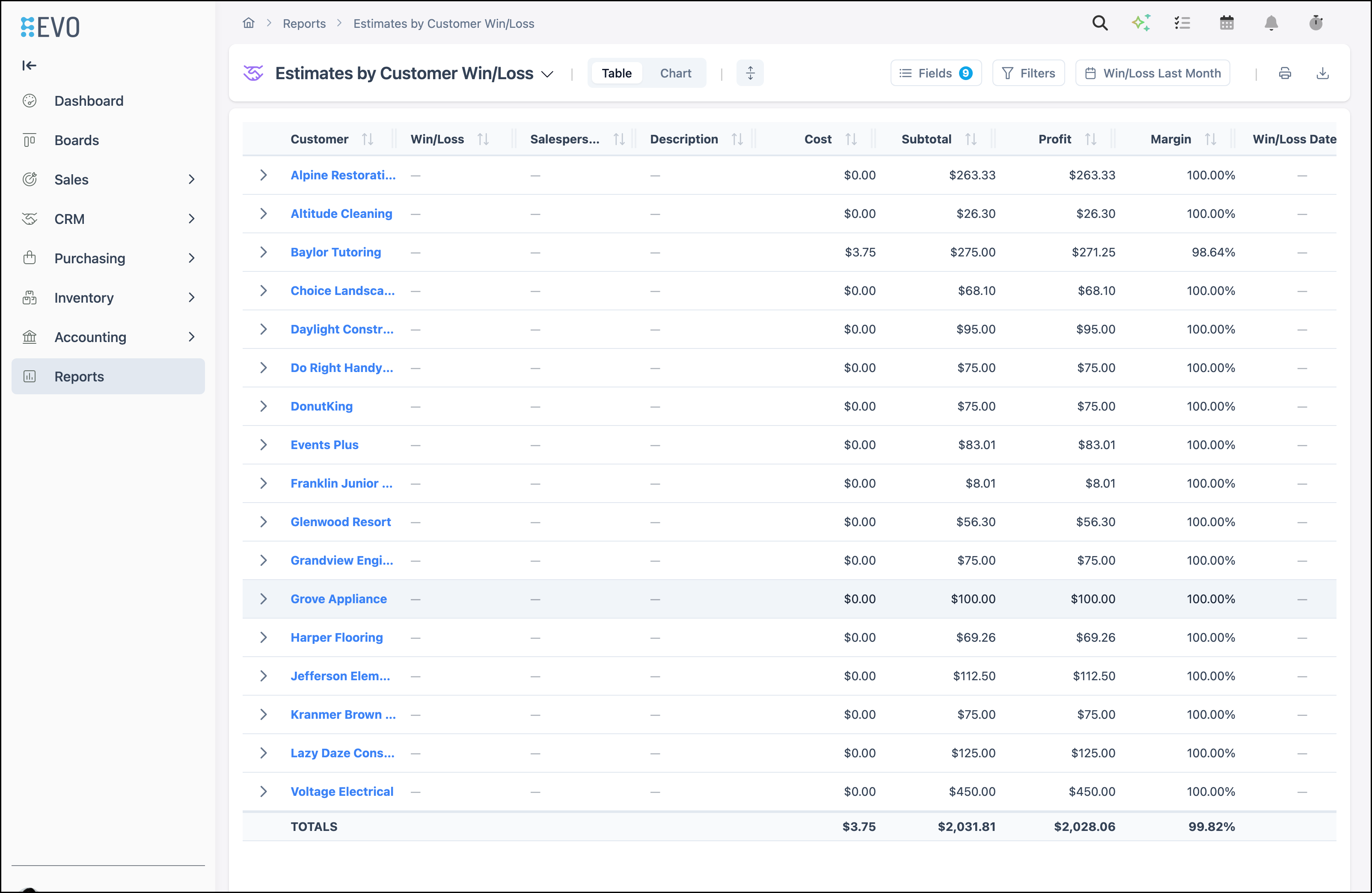This screenshot has height=893, width=1372.
Task: Print the report using printer icon
Action: click(x=1285, y=73)
